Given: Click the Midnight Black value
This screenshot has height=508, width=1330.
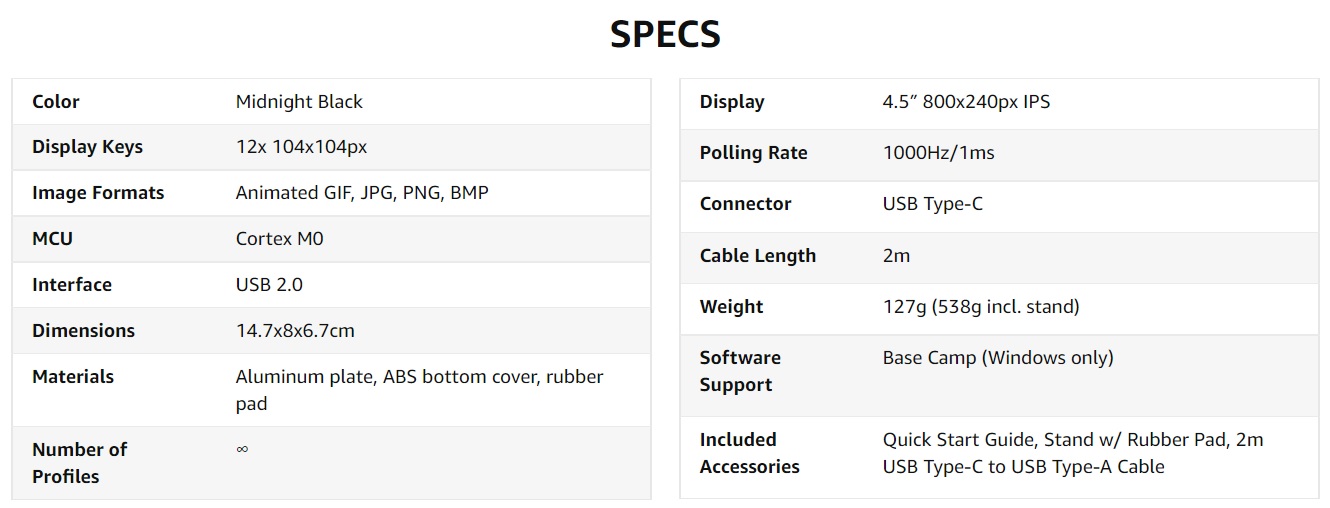Looking at the screenshot, I should coord(299,102).
